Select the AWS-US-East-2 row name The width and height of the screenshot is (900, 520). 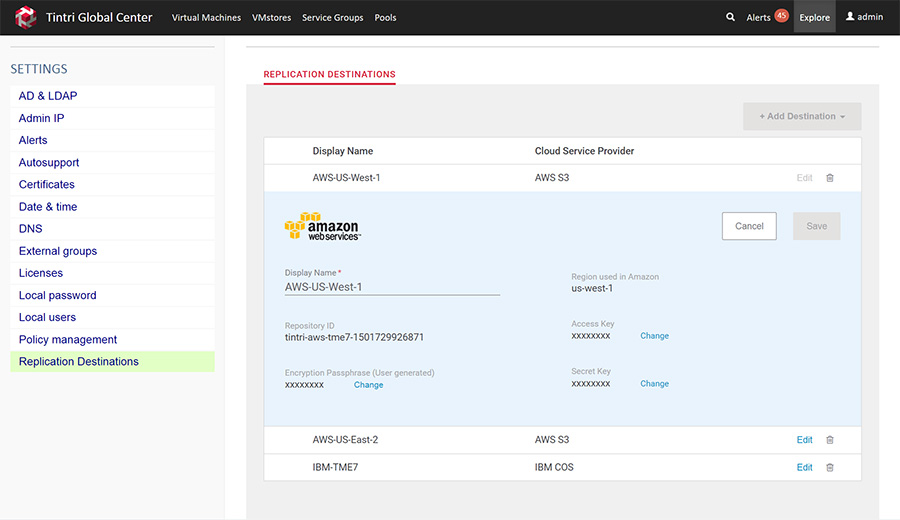[345, 440]
